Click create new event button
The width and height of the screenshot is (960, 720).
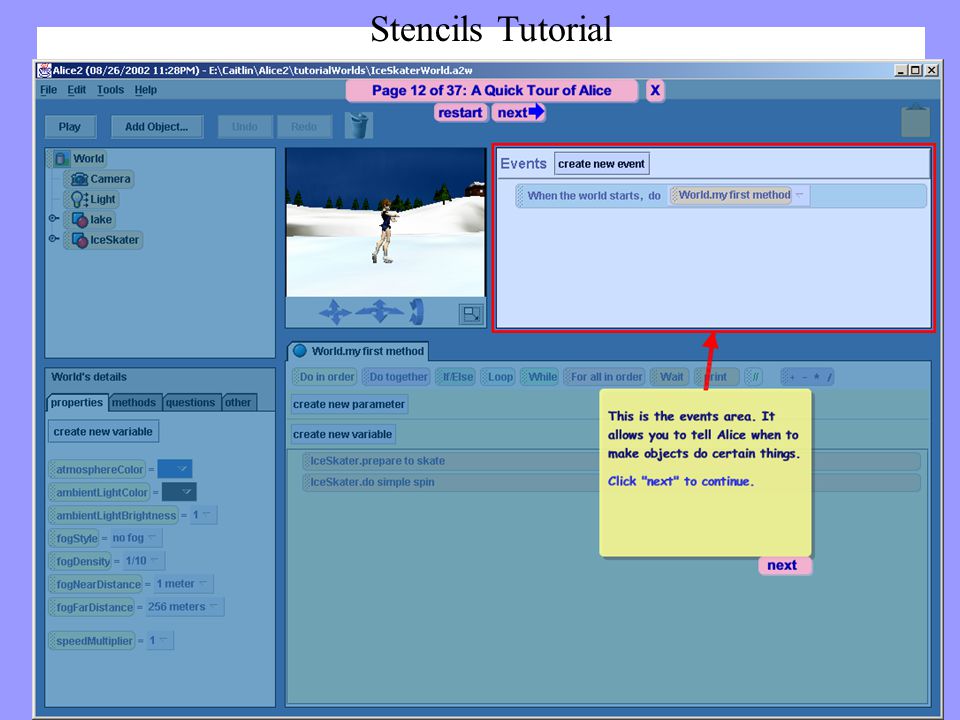pyautogui.click(x=601, y=163)
